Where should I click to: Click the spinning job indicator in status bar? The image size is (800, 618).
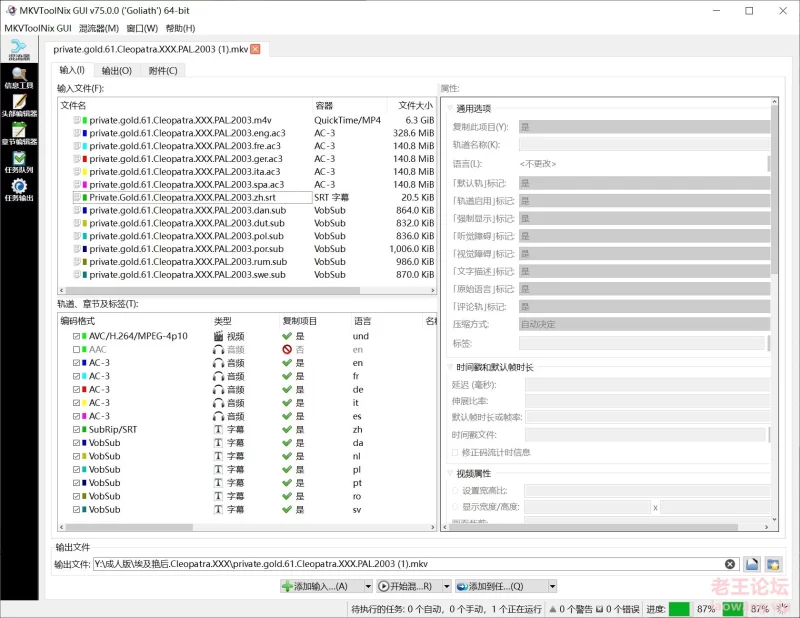[782, 608]
